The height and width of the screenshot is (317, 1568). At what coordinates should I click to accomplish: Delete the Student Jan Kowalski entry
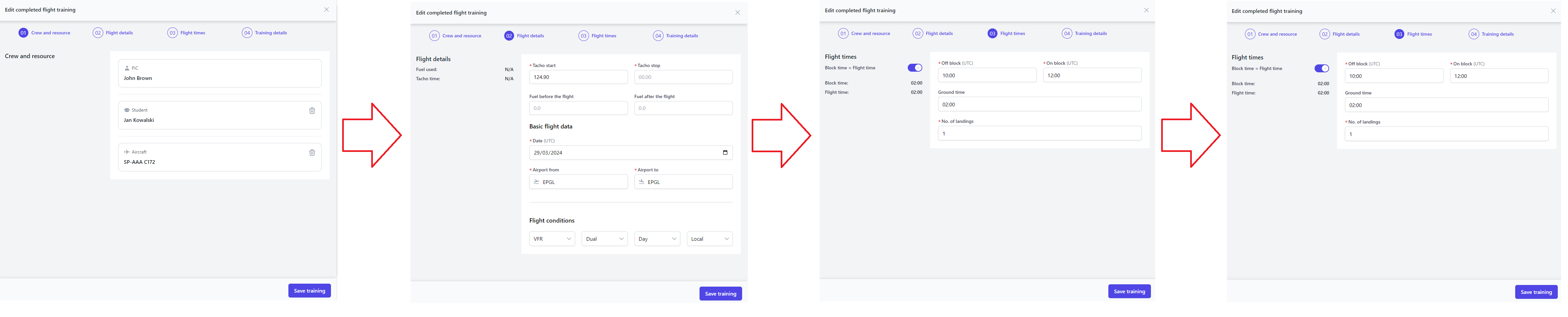(312, 111)
